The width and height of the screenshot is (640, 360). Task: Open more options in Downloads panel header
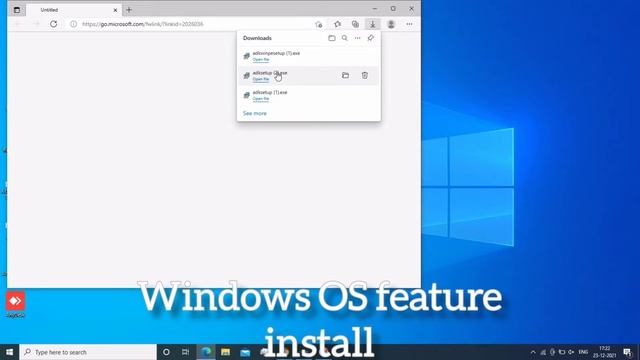[358, 38]
